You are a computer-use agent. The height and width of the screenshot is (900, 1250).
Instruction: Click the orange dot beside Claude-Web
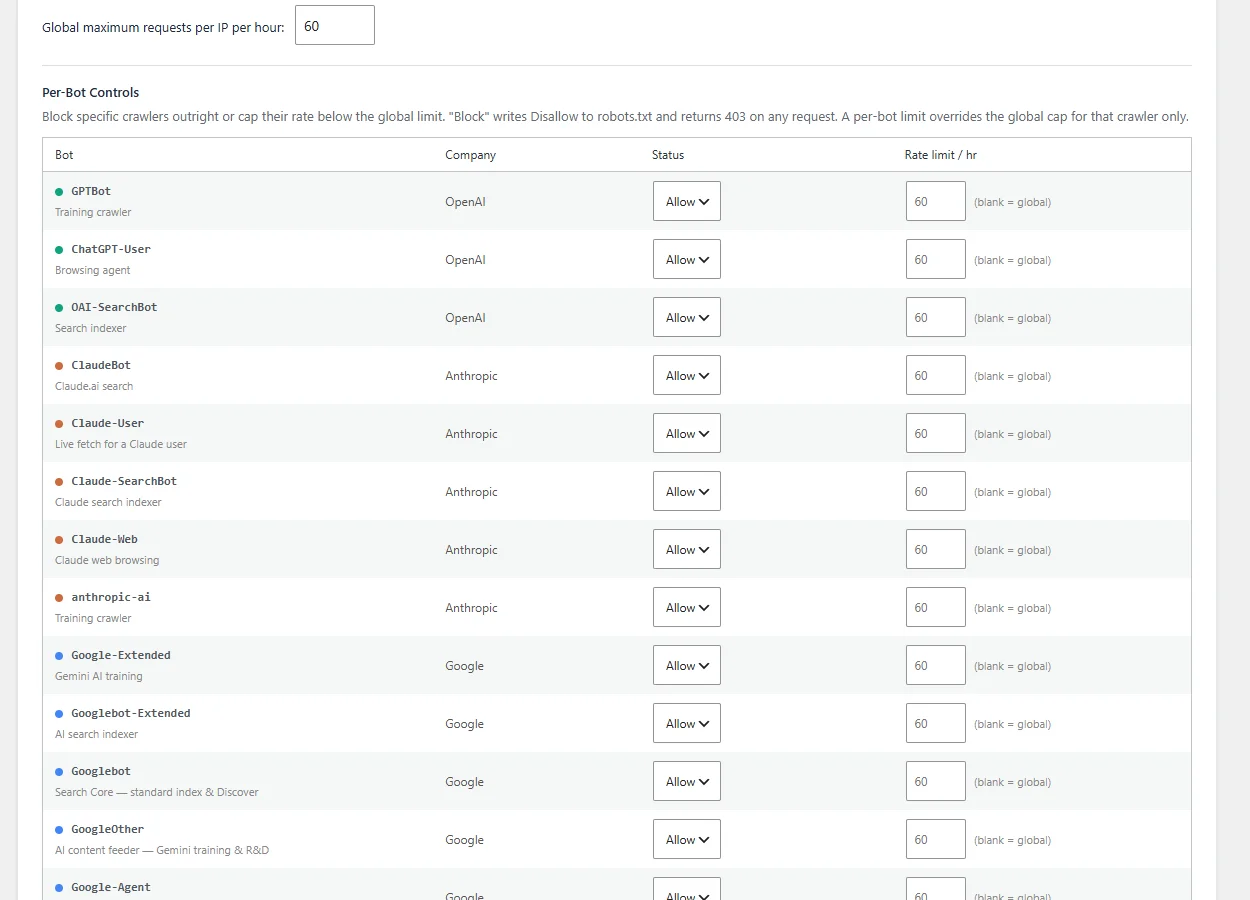59,540
